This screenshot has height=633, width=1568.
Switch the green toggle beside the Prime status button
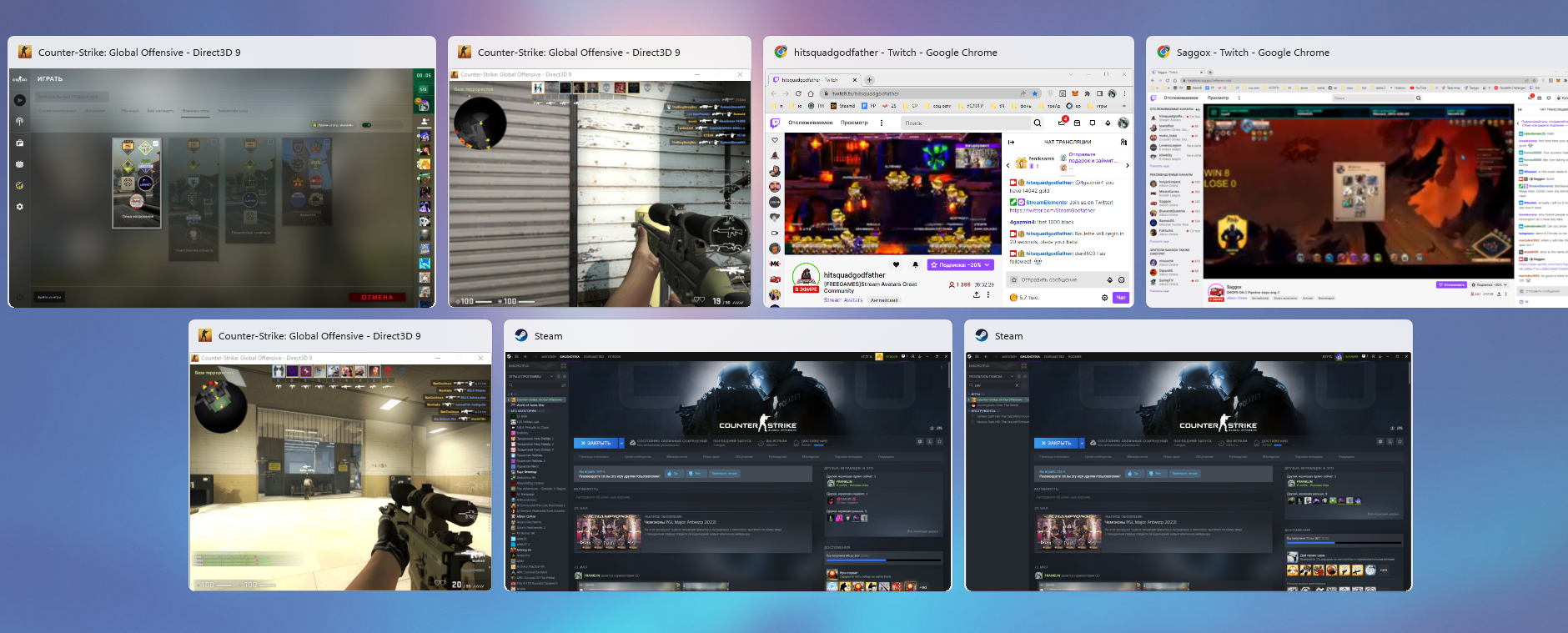tap(367, 125)
